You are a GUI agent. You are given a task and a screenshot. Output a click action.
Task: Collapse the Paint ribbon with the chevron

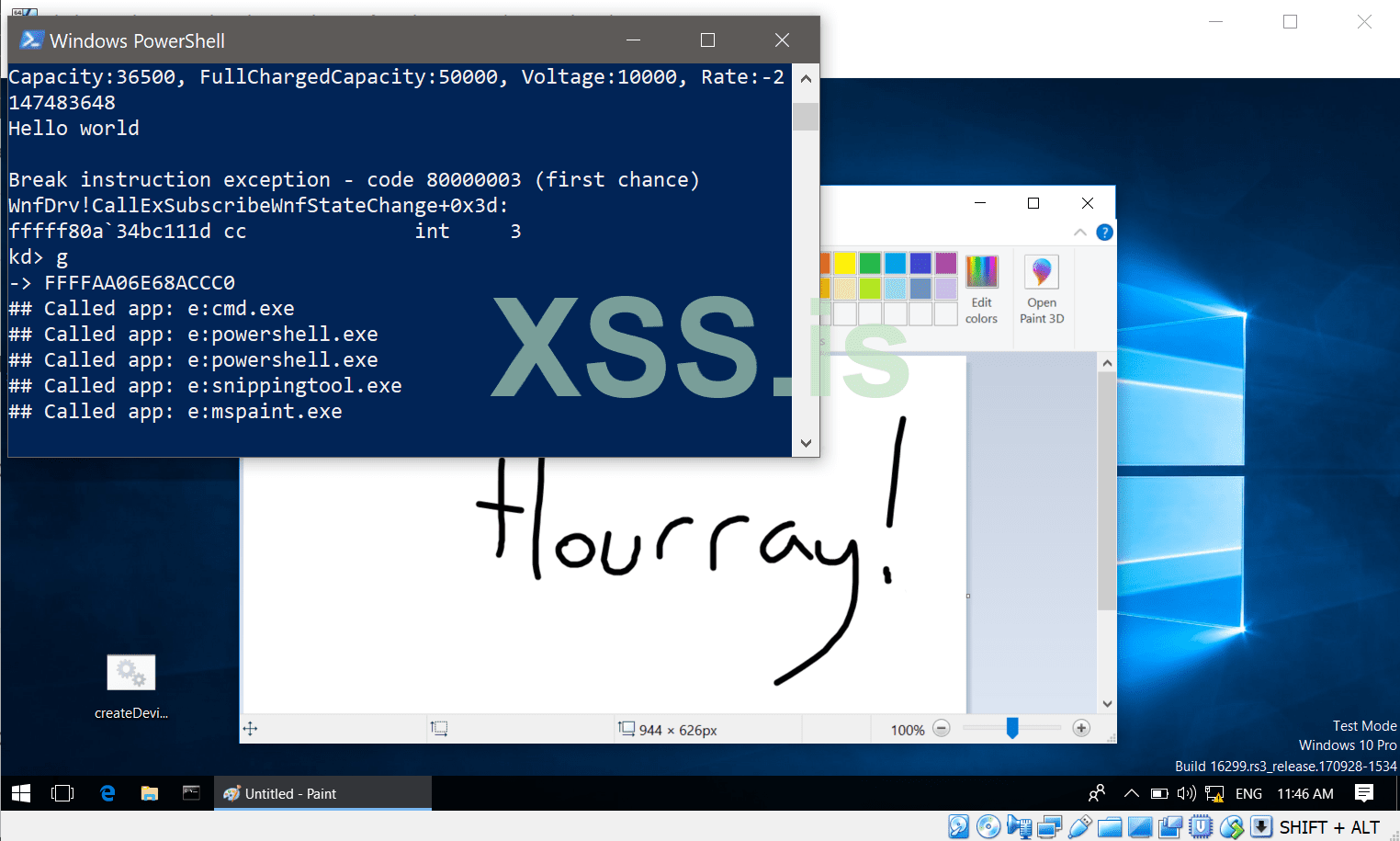point(1080,233)
